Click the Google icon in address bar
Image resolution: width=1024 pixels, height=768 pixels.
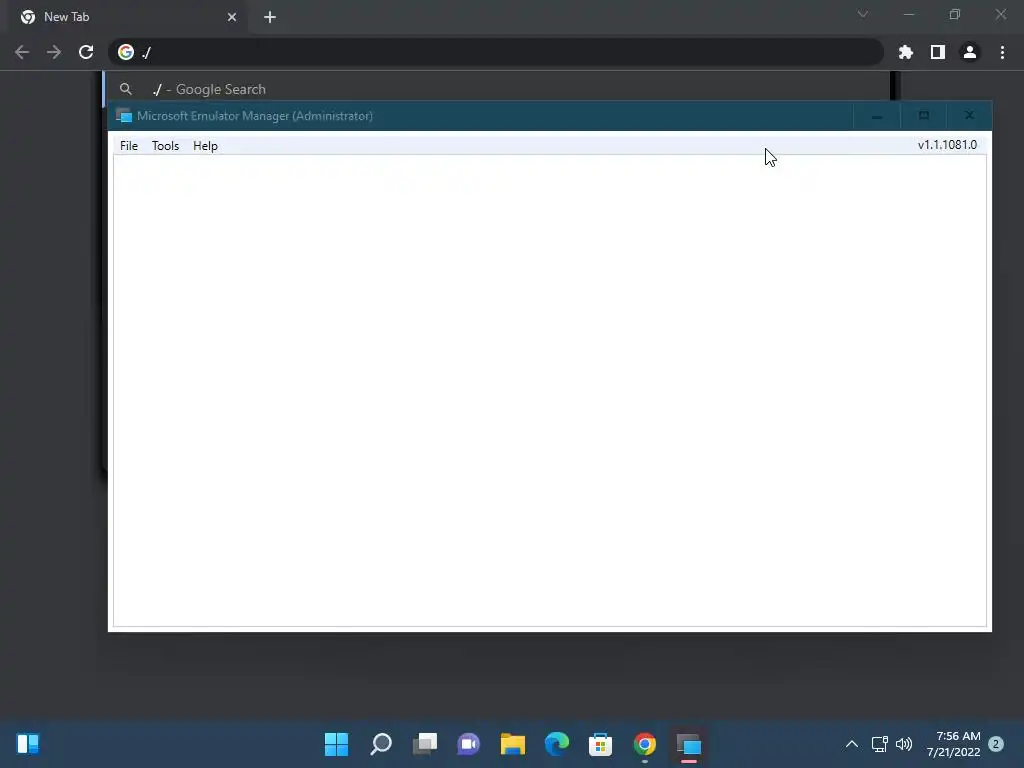126,52
